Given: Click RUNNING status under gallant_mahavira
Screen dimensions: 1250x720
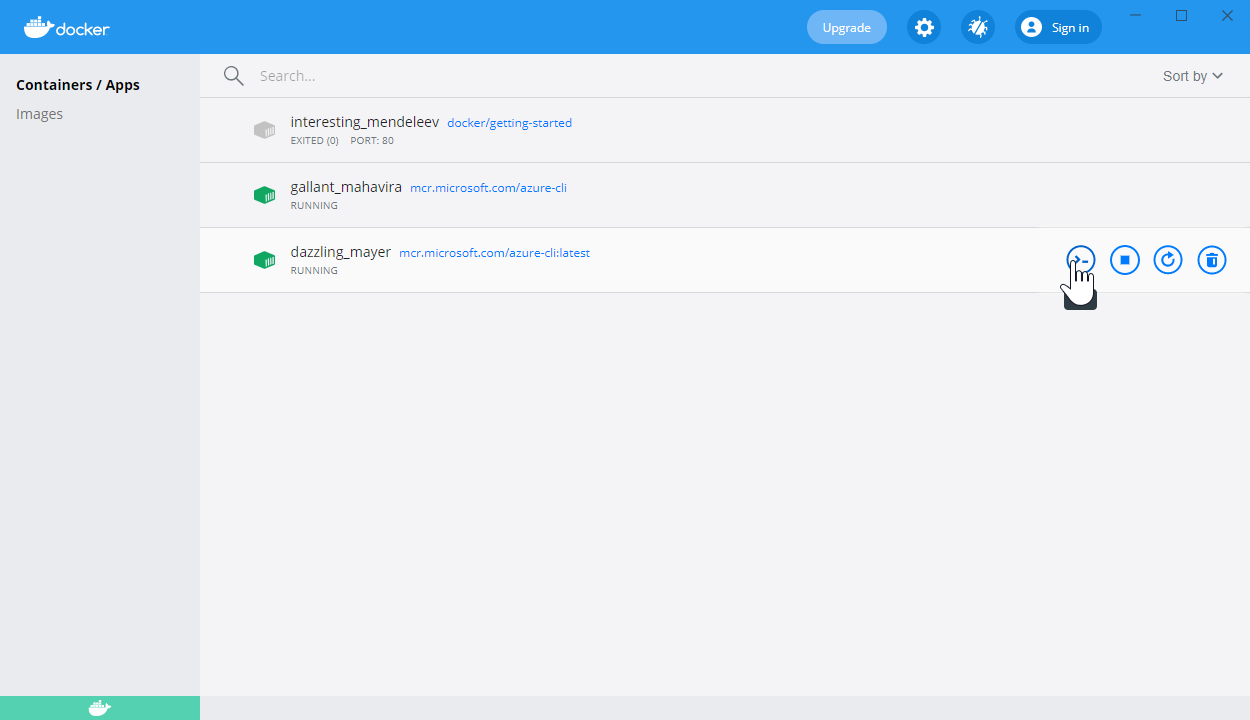Looking at the screenshot, I should [314, 206].
